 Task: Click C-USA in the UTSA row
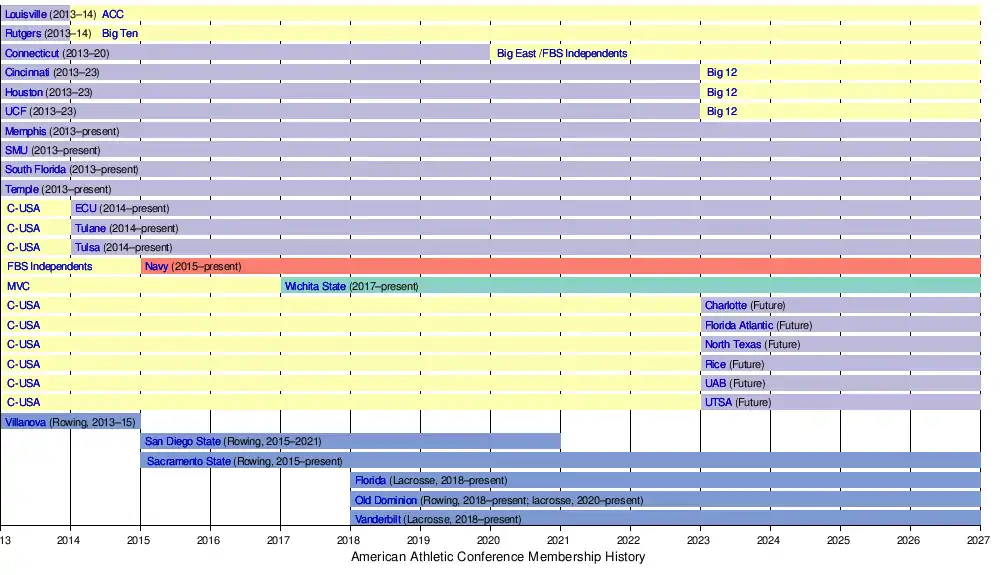point(24,402)
